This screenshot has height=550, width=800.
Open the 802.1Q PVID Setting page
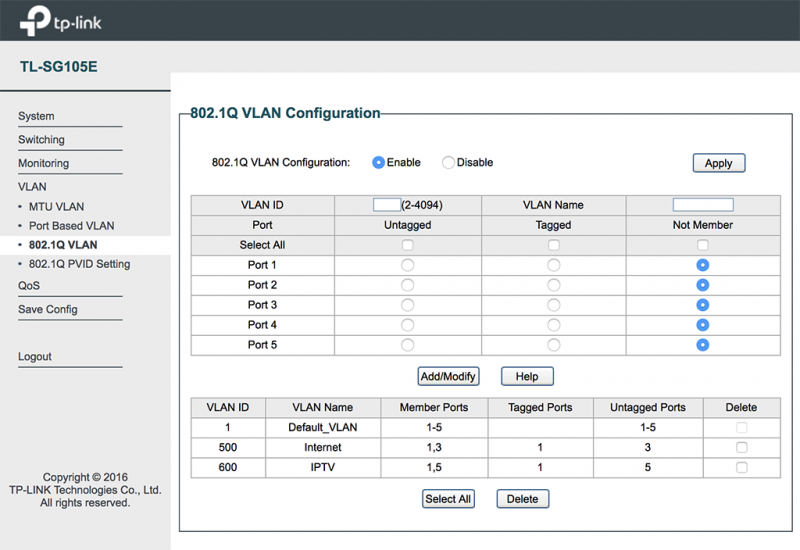click(x=80, y=264)
